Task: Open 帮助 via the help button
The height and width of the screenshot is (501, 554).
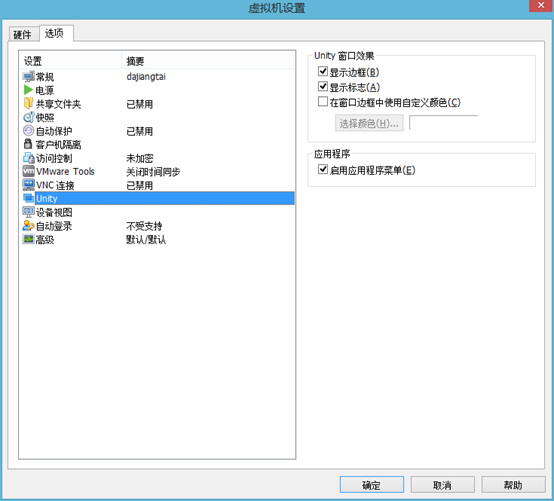Action: click(x=513, y=485)
